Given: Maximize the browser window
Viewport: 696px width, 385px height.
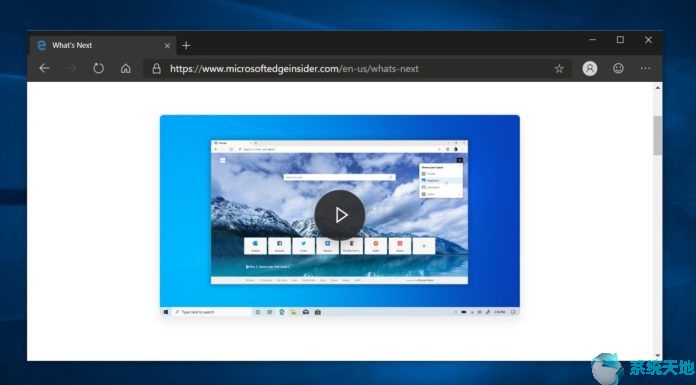Looking at the screenshot, I should (x=620, y=40).
